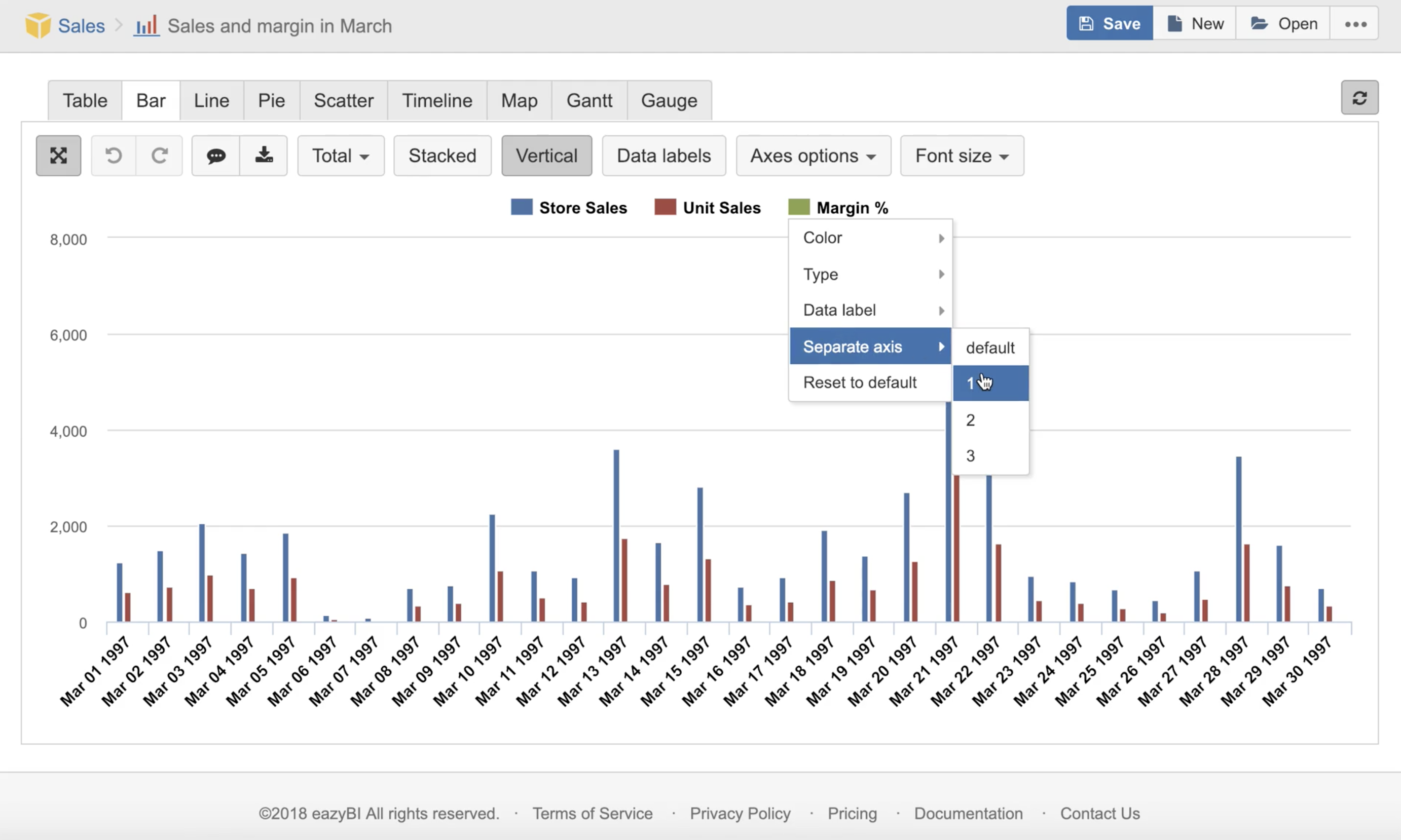Switch to the Line chart tab
Image resolution: width=1401 pixels, height=840 pixels.
[x=211, y=101]
